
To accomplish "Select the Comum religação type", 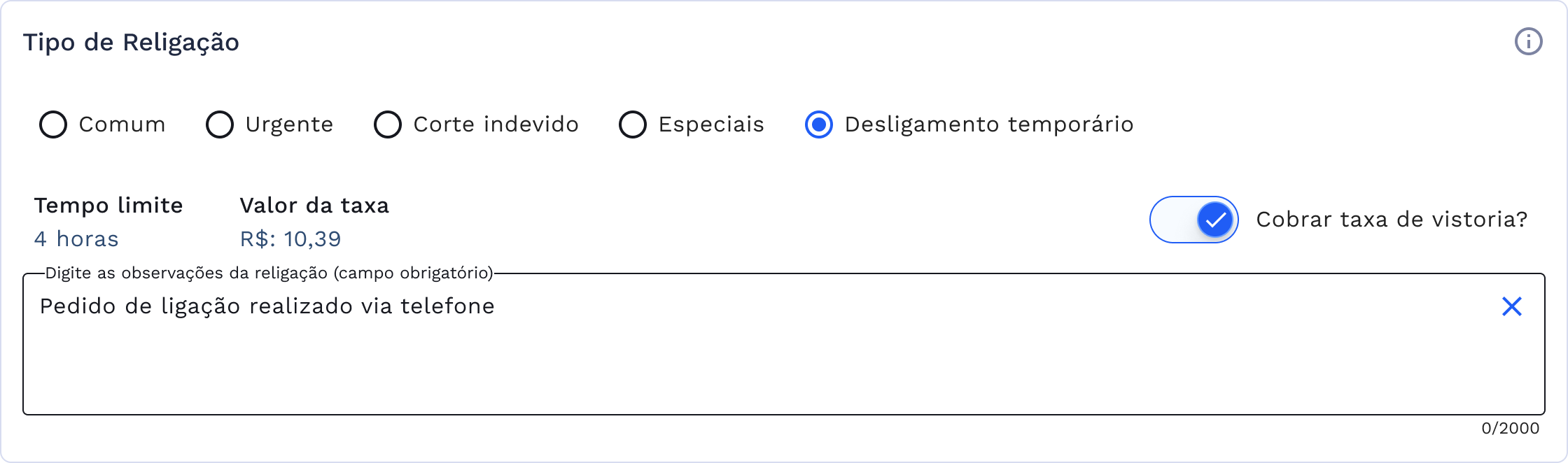I will click(53, 124).
